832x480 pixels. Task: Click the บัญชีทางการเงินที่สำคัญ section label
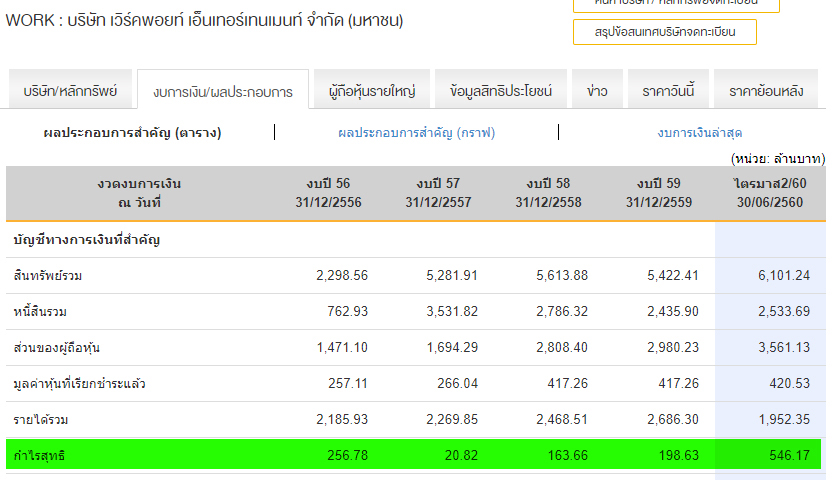tap(86, 240)
